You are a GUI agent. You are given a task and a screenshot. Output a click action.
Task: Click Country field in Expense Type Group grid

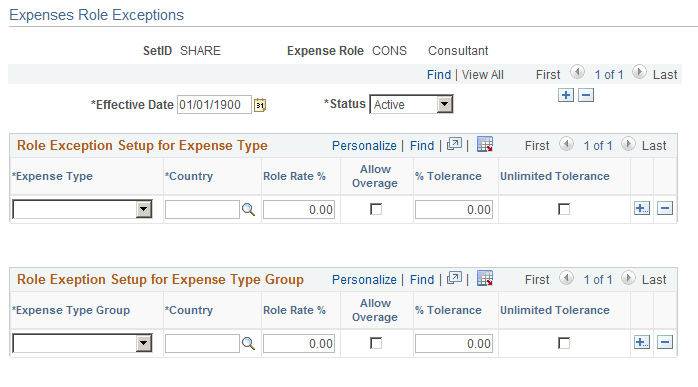(x=202, y=343)
